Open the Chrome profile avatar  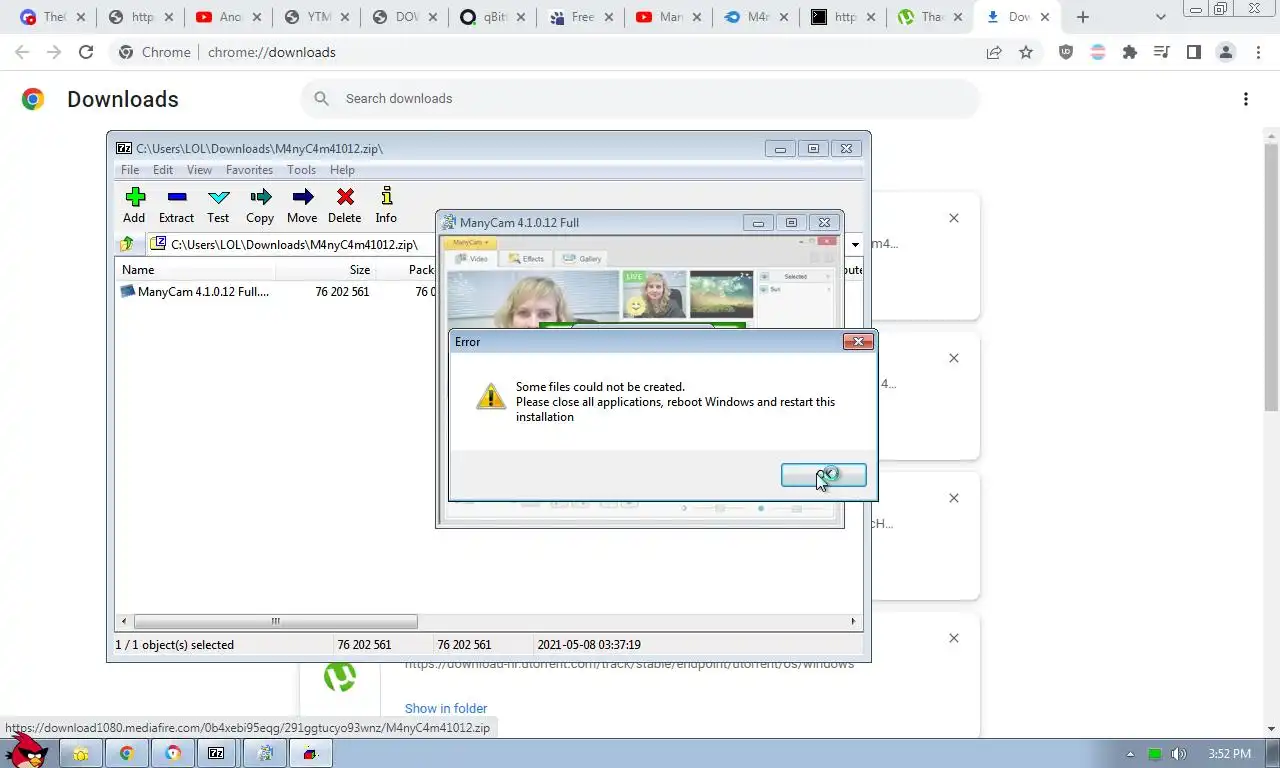[1226, 52]
